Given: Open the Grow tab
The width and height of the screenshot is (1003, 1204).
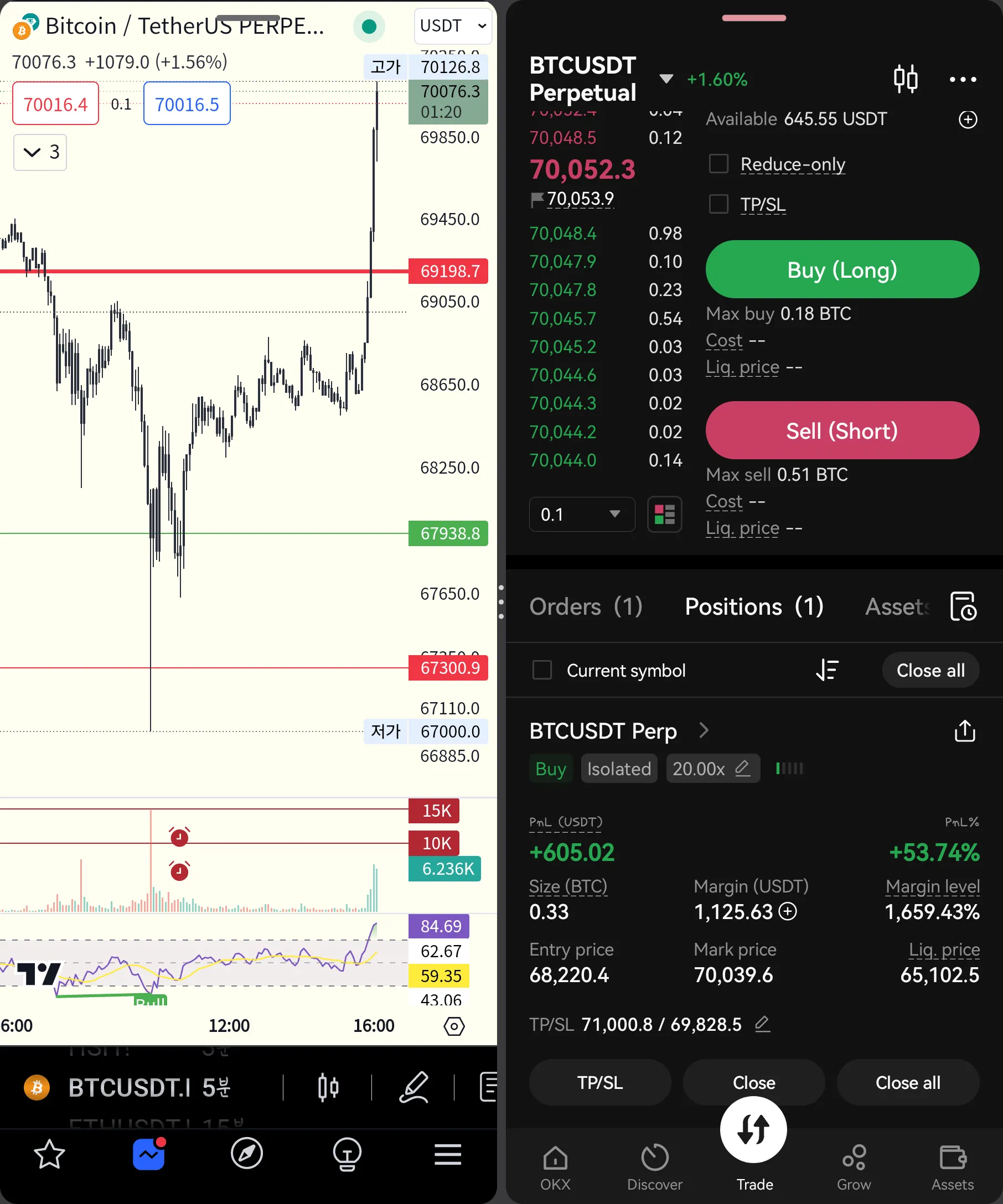Looking at the screenshot, I should [x=854, y=1169].
